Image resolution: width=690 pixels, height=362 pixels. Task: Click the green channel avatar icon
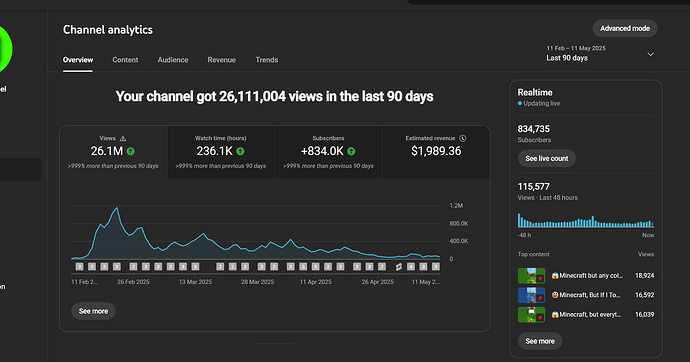point(4,48)
